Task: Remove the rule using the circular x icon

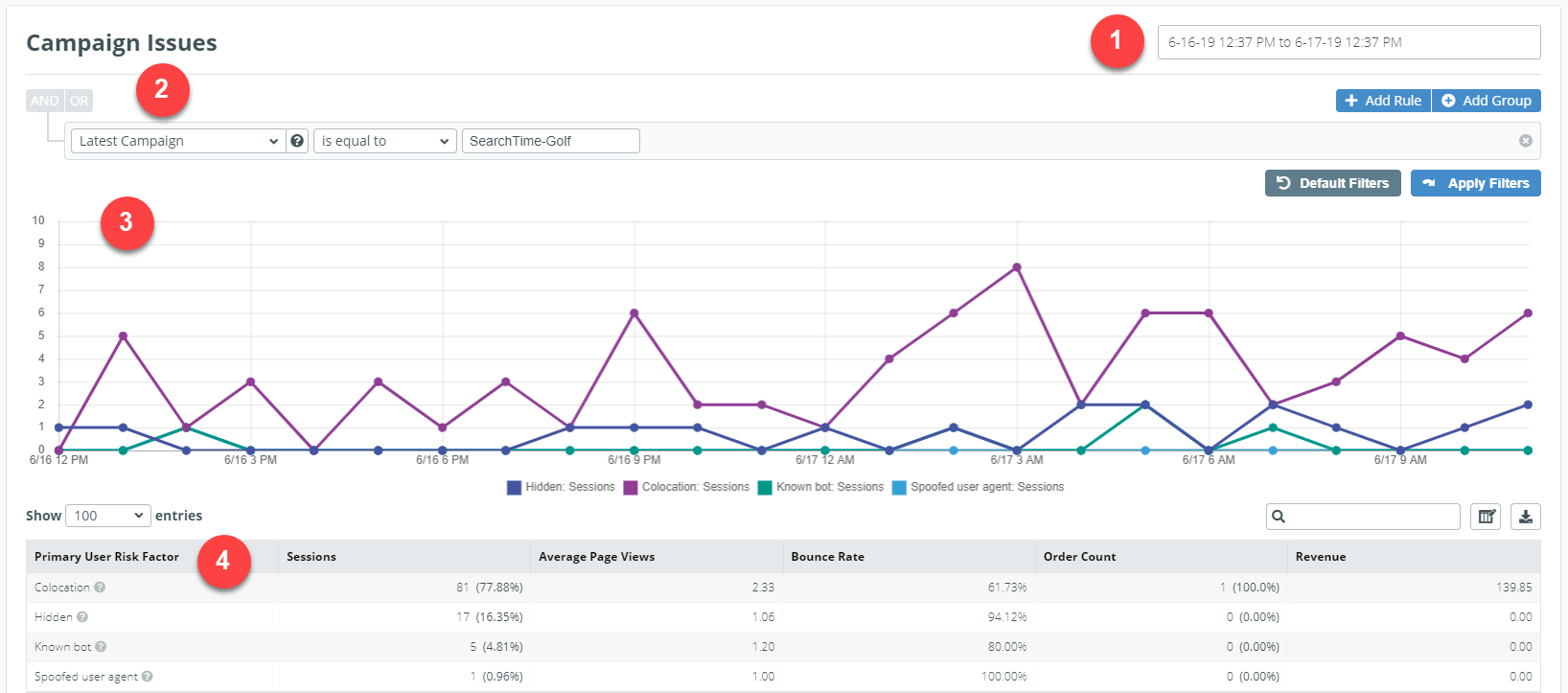Action: (x=1525, y=141)
